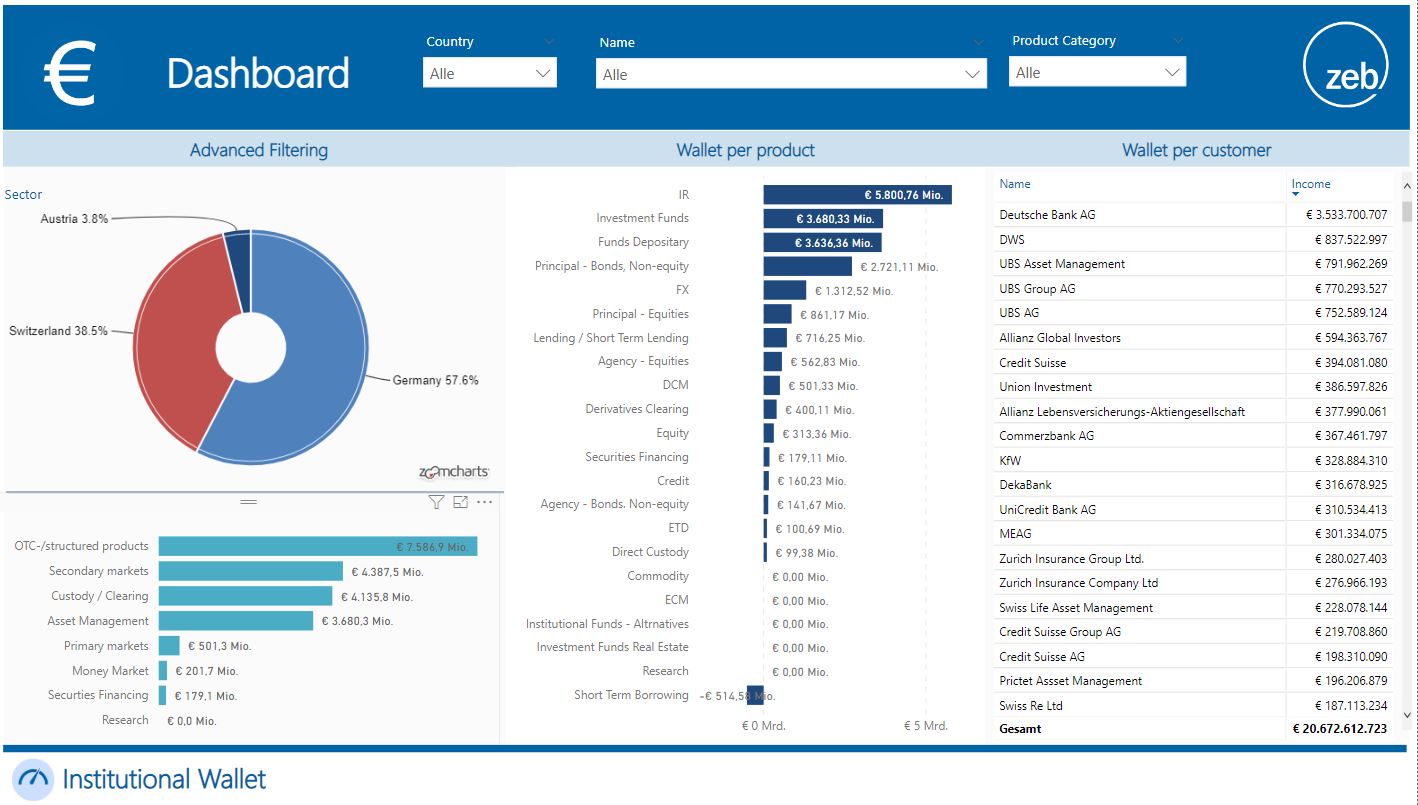Click the drag handle above the bar chart
Image resolution: width=1418 pixels, height=805 pixels.
pos(249,502)
